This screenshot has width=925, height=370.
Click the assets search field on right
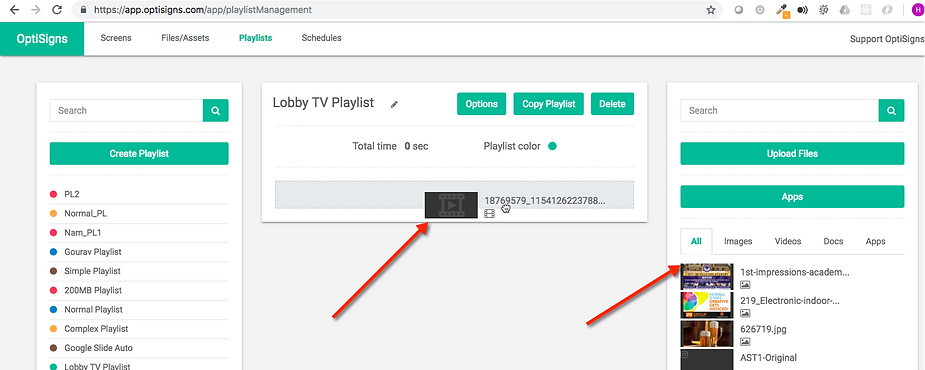[x=779, y=110]
